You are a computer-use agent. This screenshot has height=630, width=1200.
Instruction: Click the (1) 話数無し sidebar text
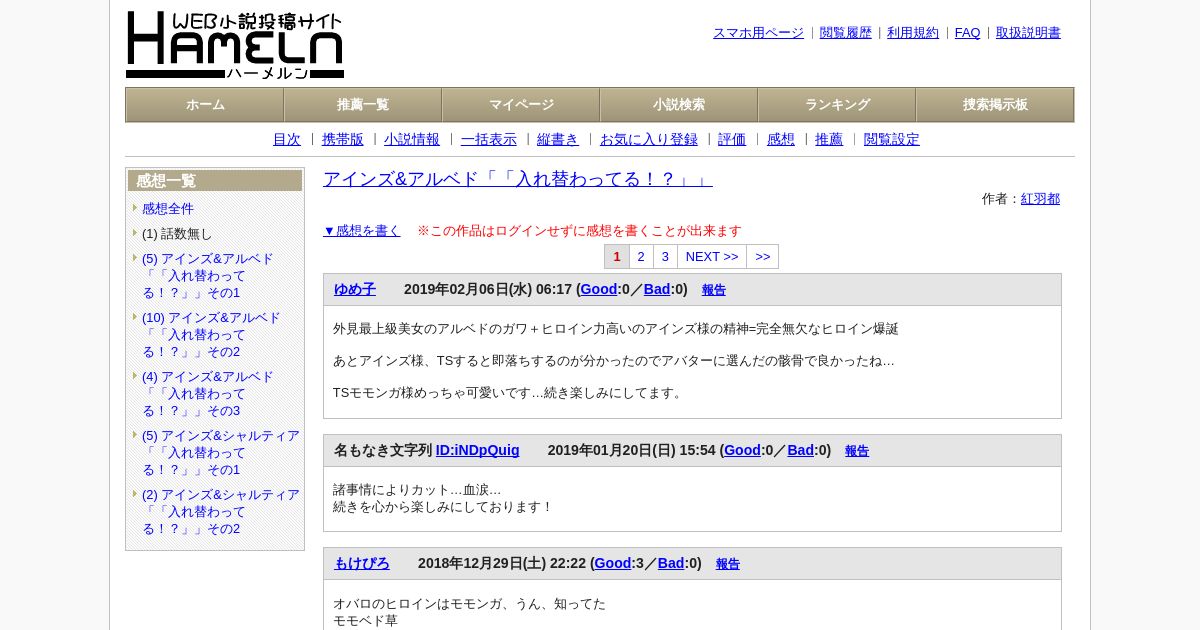coord(177,234)
